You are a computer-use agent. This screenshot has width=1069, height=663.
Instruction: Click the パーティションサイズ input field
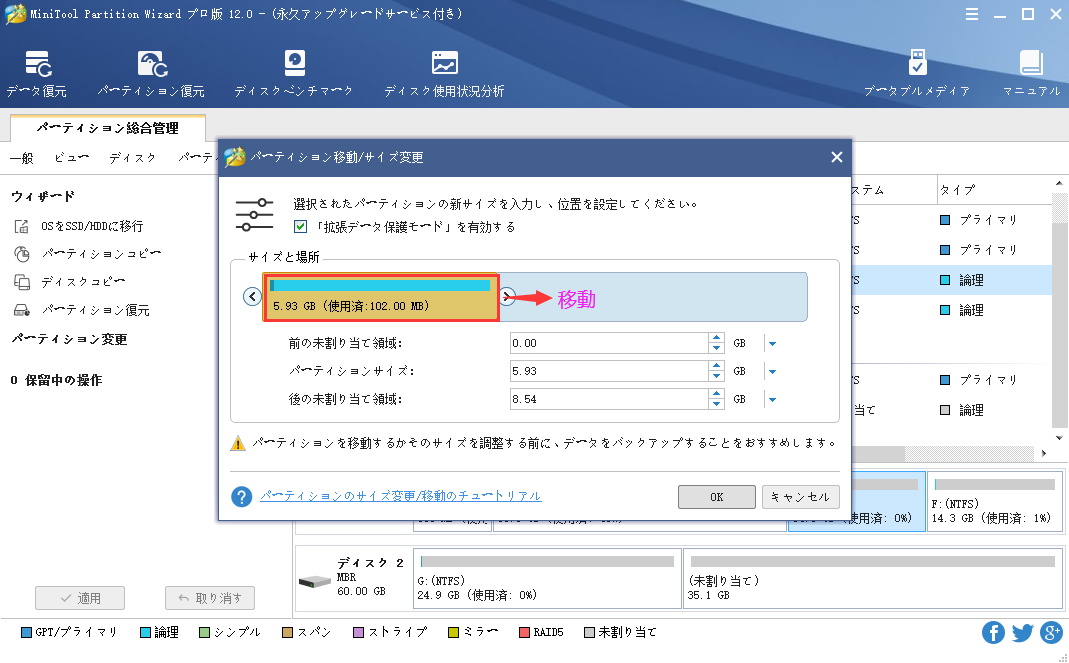[x=607, y=372]
